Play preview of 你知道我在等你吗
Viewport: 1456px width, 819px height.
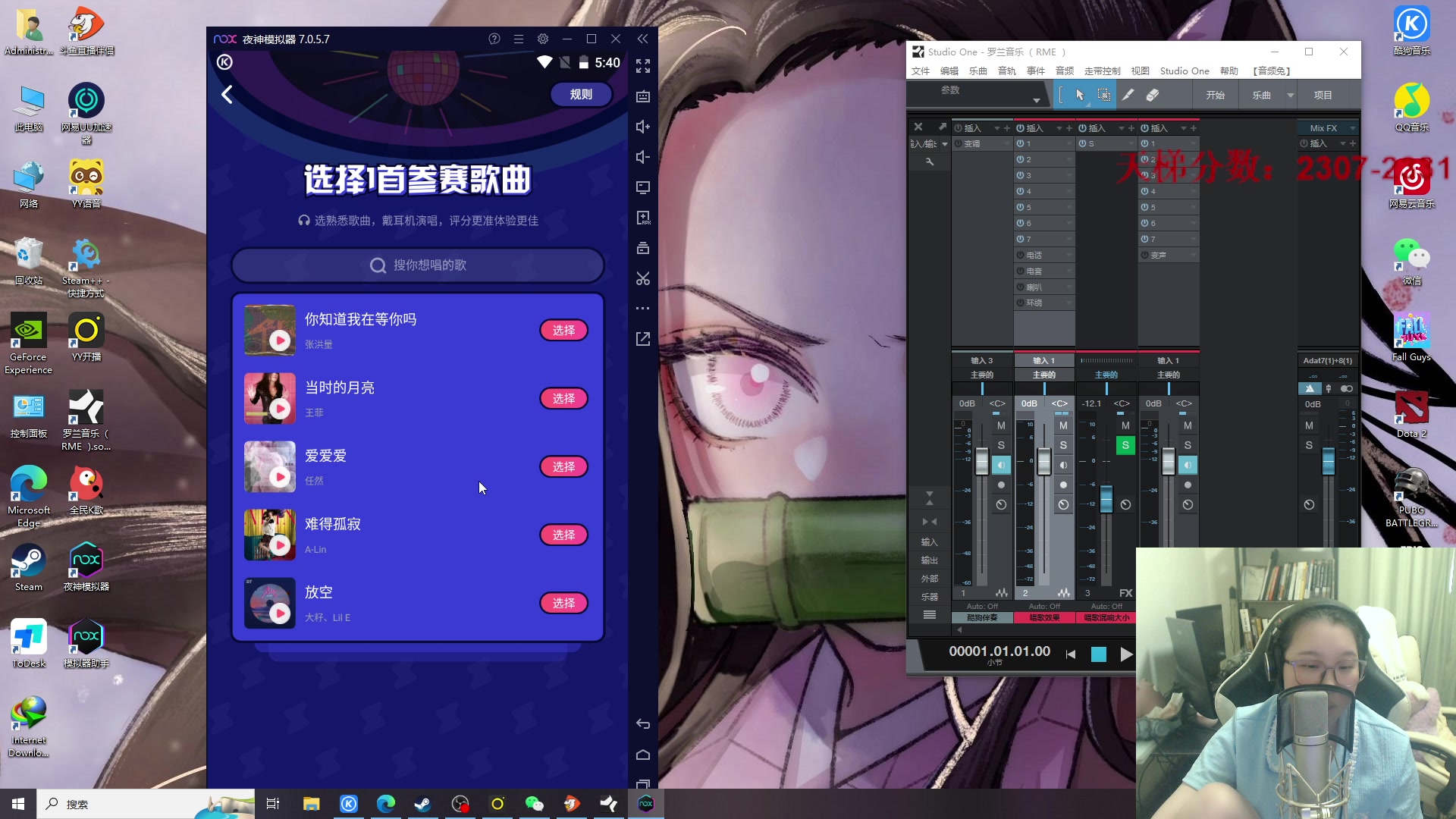click(280, 340)
